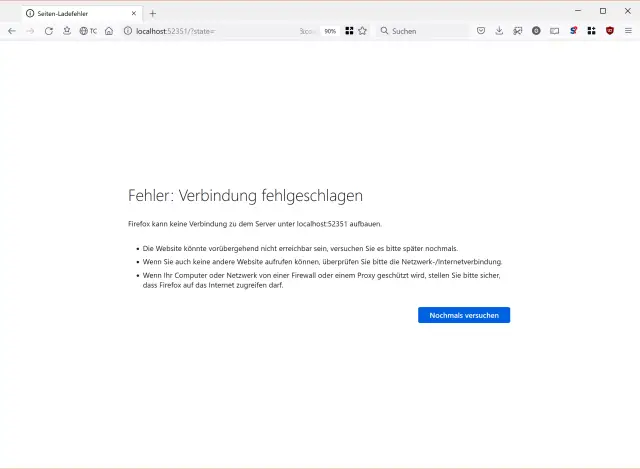Open a new tab with plus button
This screenshot has width=640, height=469.
153,13
